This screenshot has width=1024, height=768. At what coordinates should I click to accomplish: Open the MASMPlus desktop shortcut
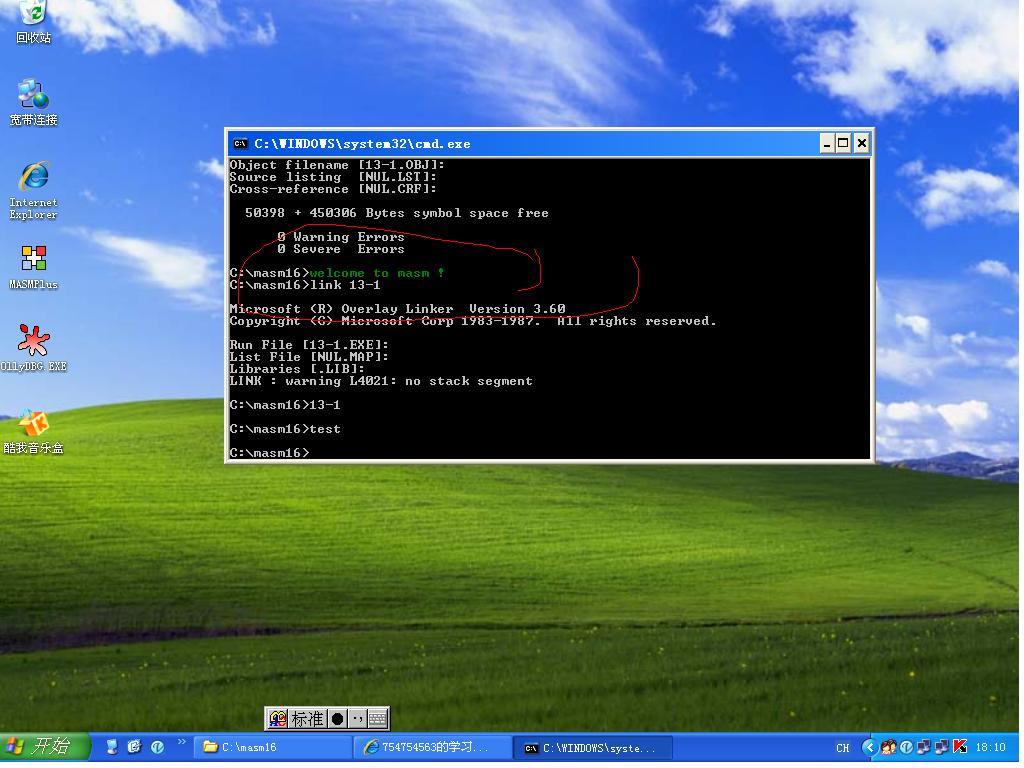coord(33,267)
